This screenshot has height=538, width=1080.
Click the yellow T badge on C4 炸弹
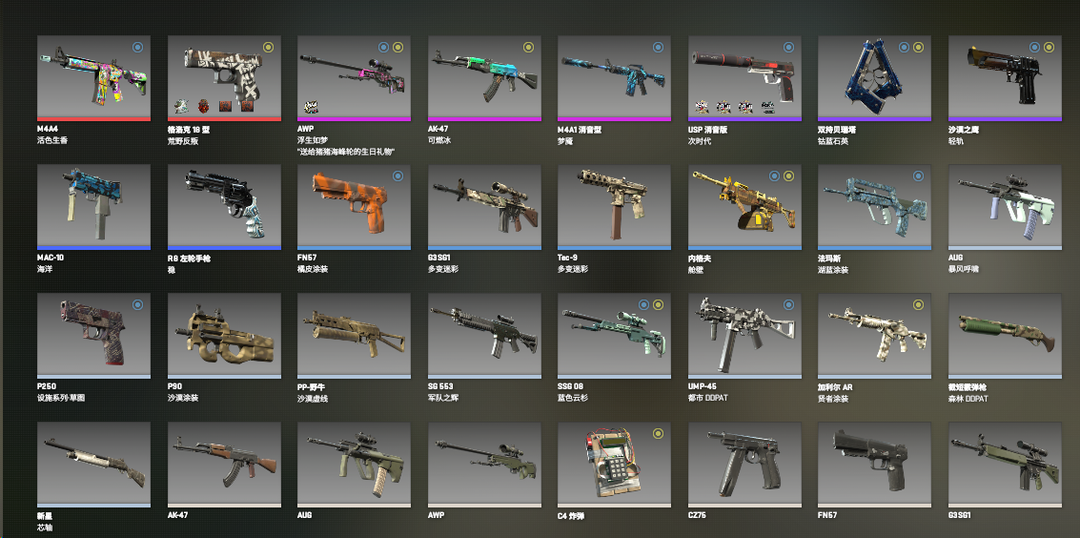[x=658, y=433]
